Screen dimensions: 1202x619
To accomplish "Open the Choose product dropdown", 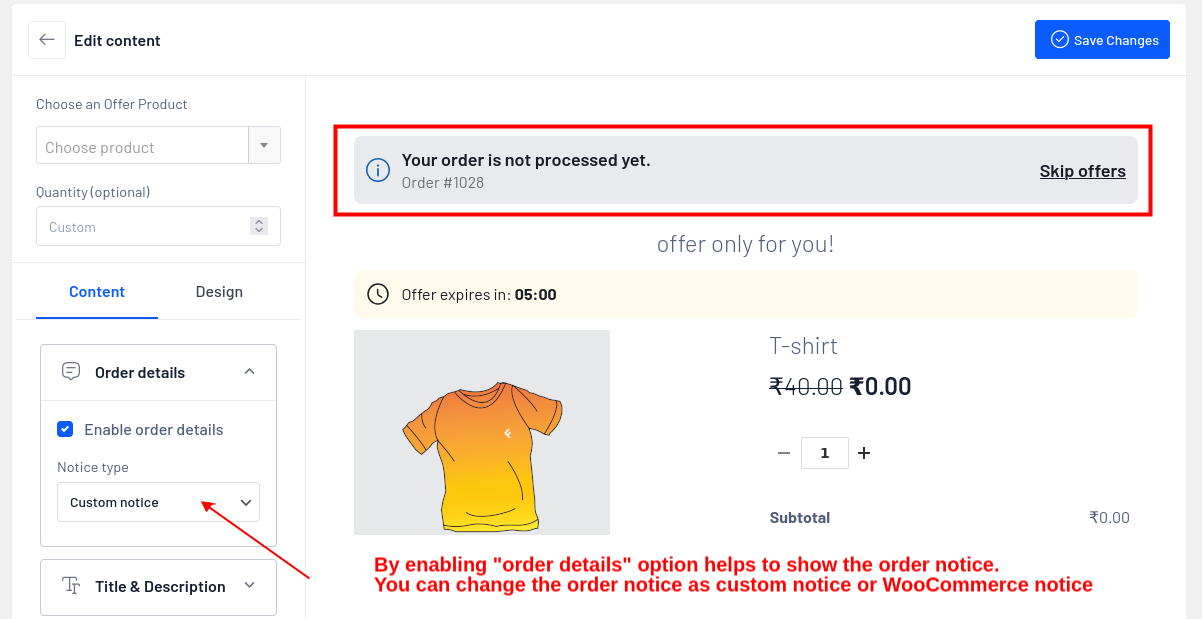I will coord(264,146).
